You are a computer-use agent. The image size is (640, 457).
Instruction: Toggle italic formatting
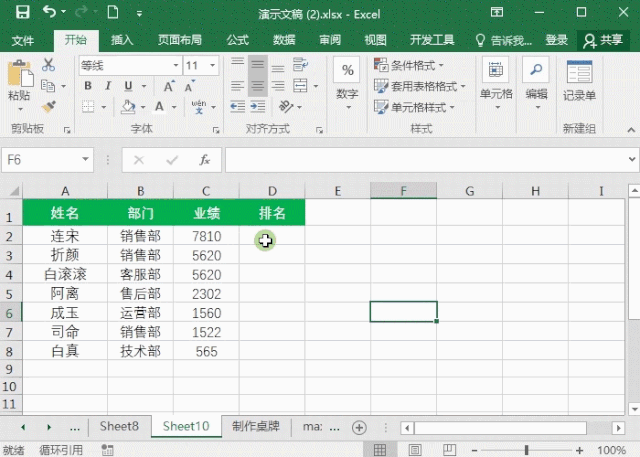[x=108, y=86]
